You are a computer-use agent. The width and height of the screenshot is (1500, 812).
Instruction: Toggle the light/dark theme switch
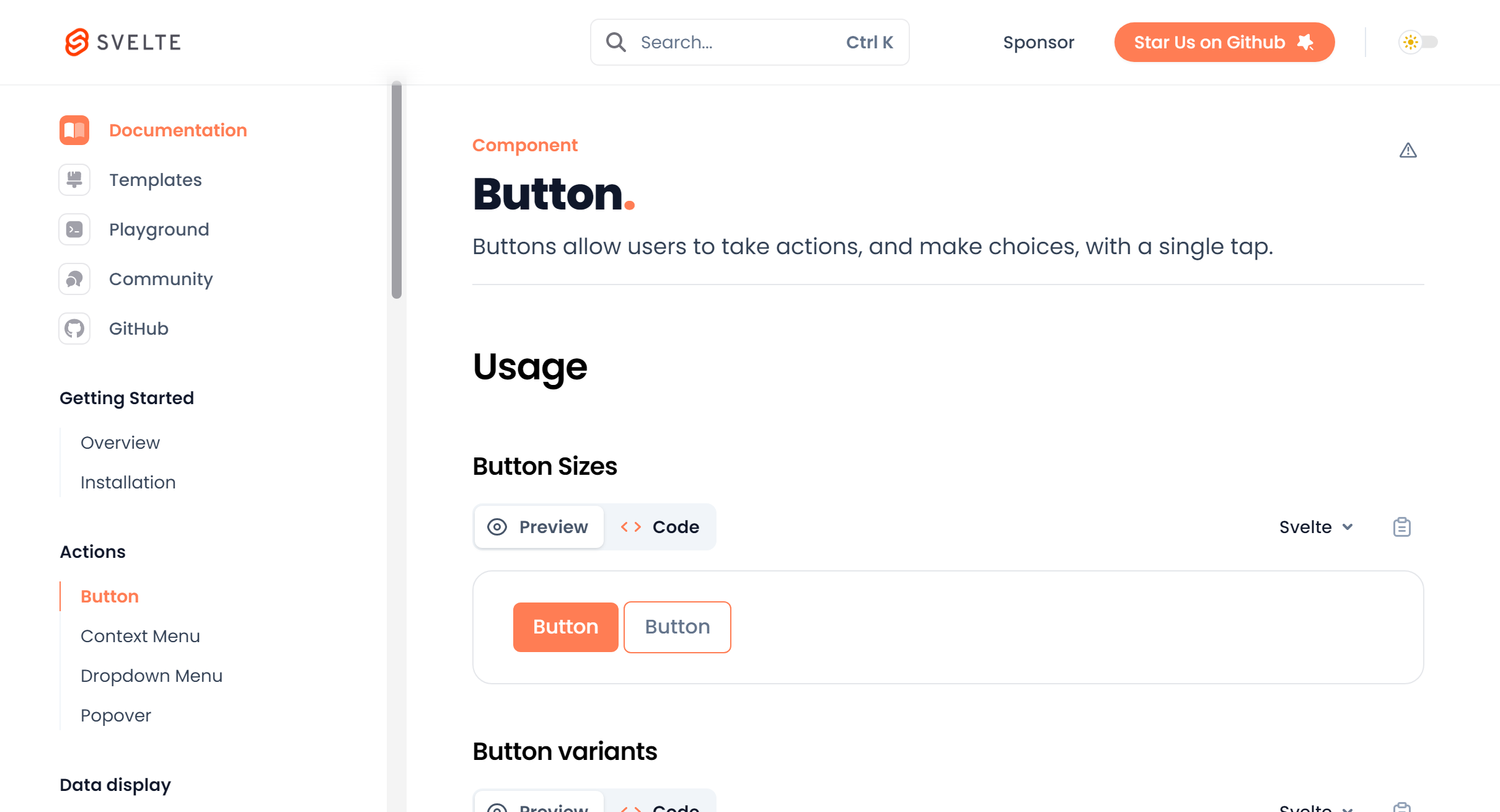point(1418,42)
